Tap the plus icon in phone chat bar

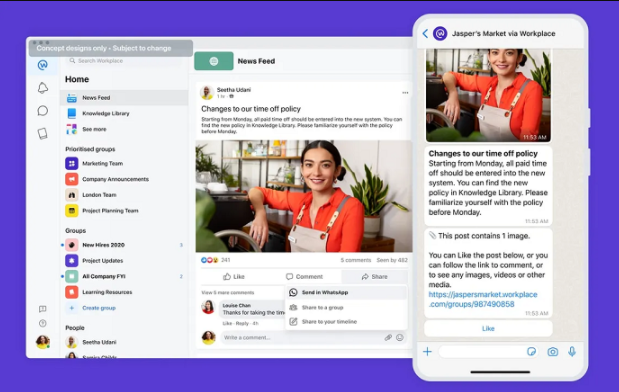[428, 351]
